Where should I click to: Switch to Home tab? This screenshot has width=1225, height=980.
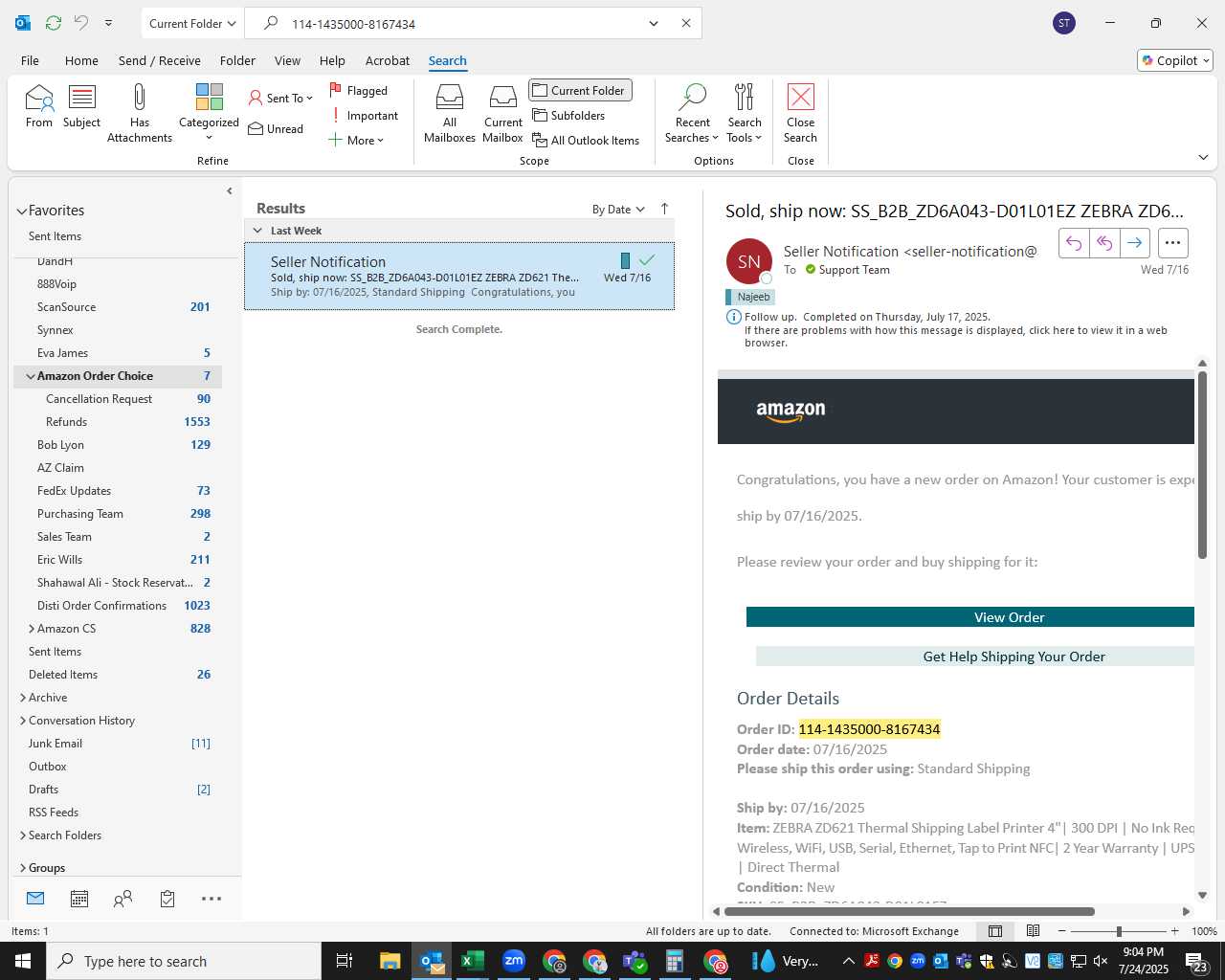81,60
